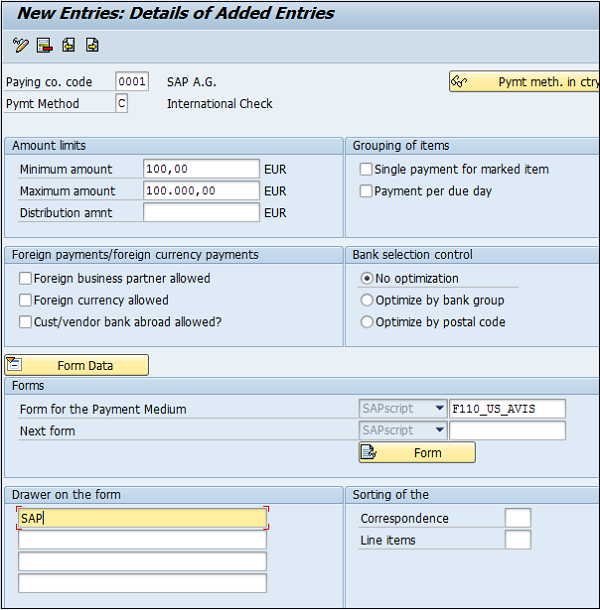This screenshot has width=600, height=610.
Task: Click the Change/Display pencil toolbar icon
Action: pyautogui.click(x=20, y=45)
